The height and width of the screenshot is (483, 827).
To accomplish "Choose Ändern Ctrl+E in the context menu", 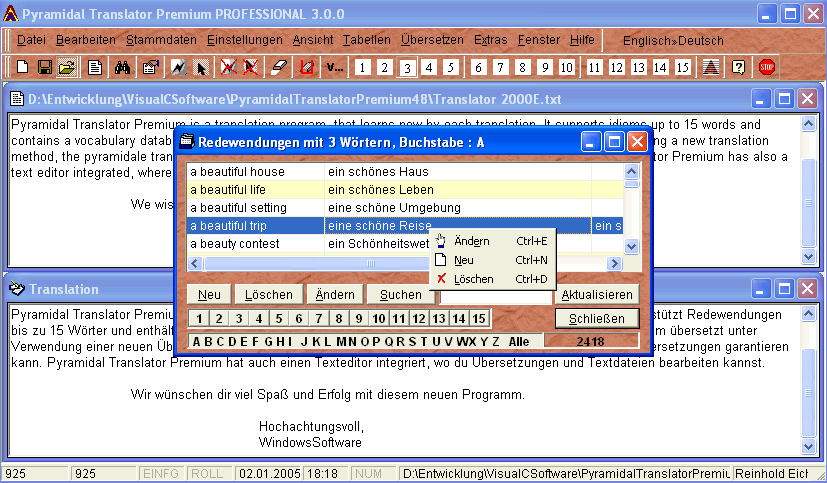I will [x=493, y=241].
